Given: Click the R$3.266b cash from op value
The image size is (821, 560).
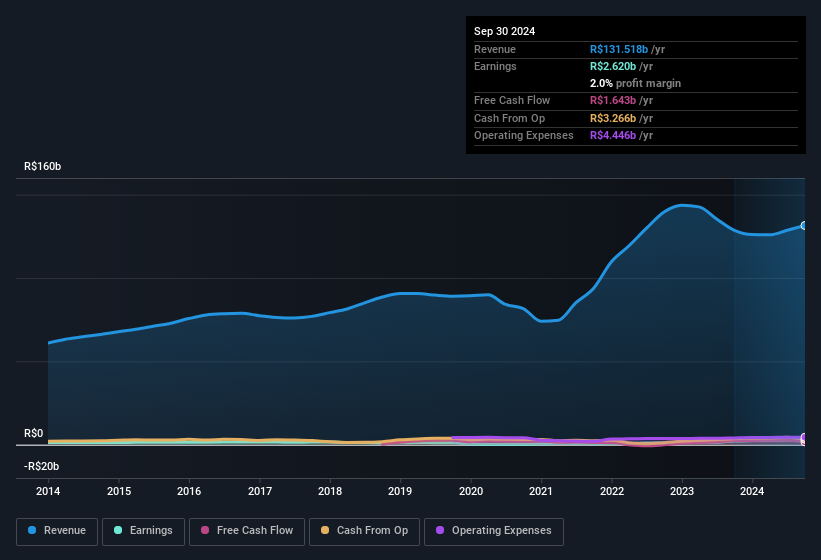Looking at the screenshot, I should (613, 118).
